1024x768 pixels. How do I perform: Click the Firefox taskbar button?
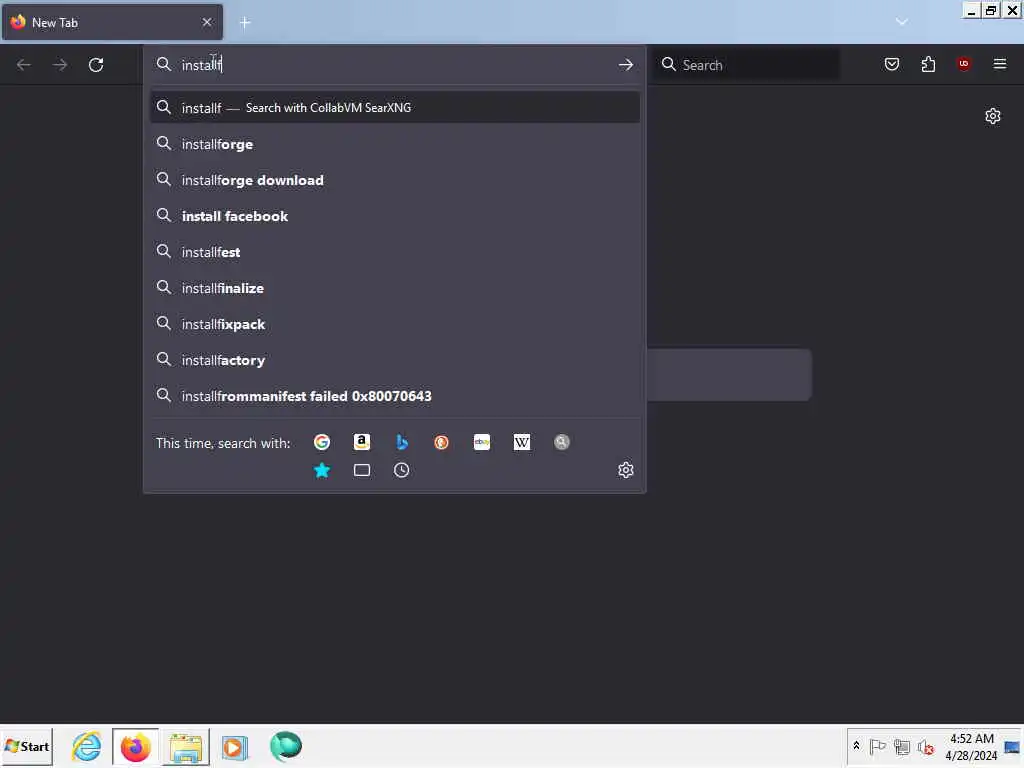(x=135, y=746)
